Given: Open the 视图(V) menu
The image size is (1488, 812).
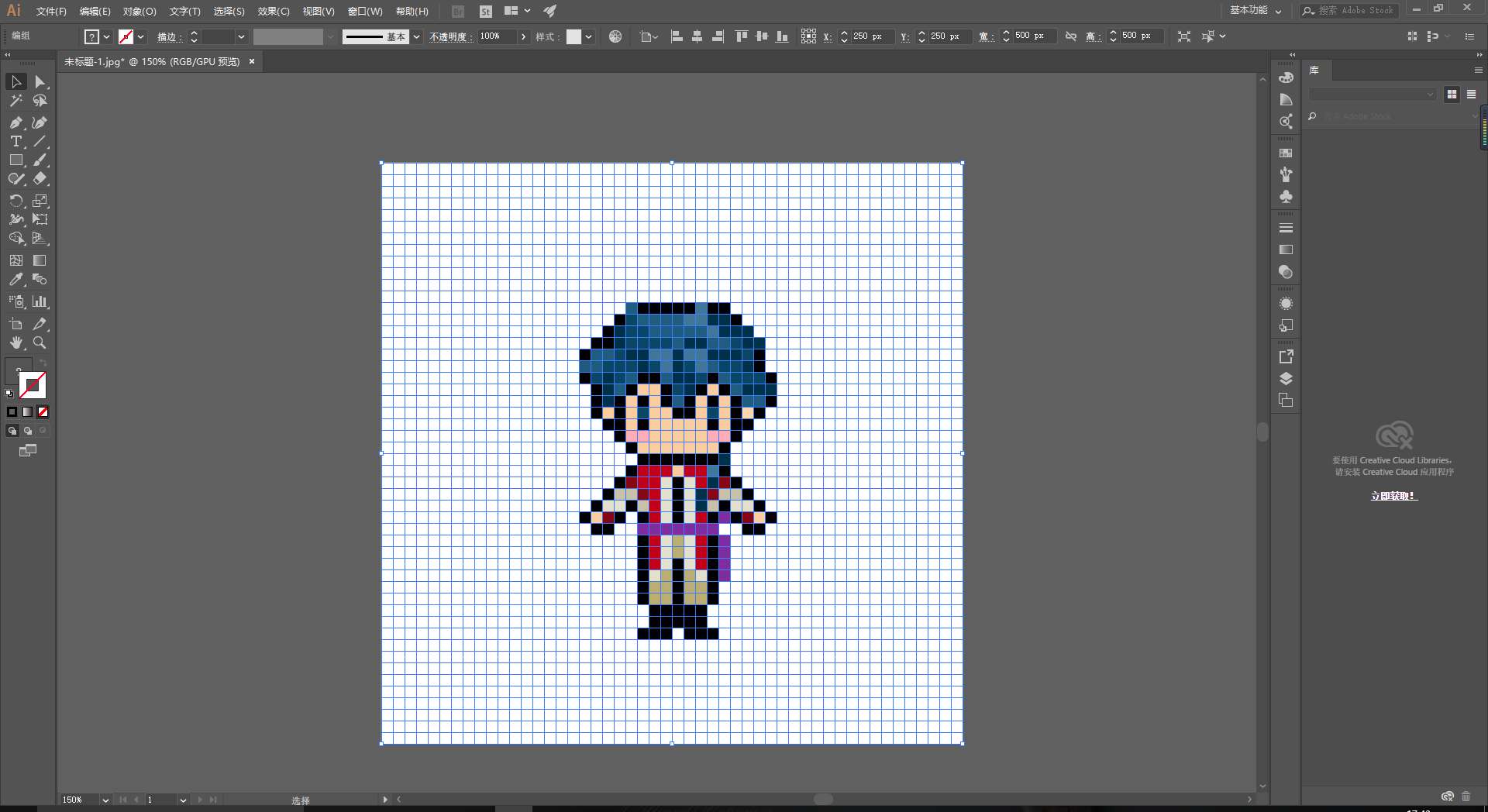Looking at the screenshot, I should 319,12.
